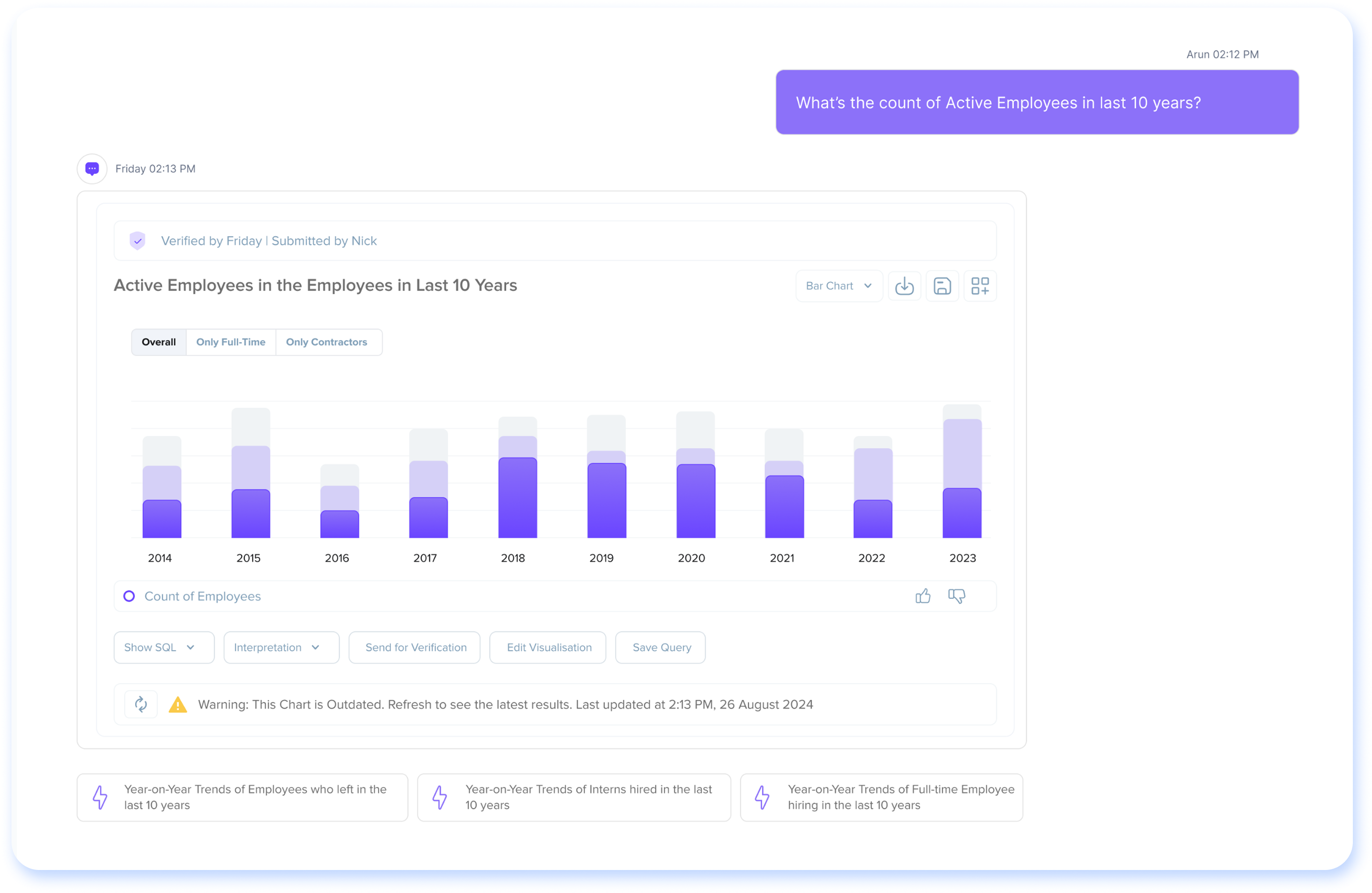Add chart to dashboard grid icon
Image resolution: width=1372 pixels, height=893 pixels.
pyautogui.click(x=980, y=286)
